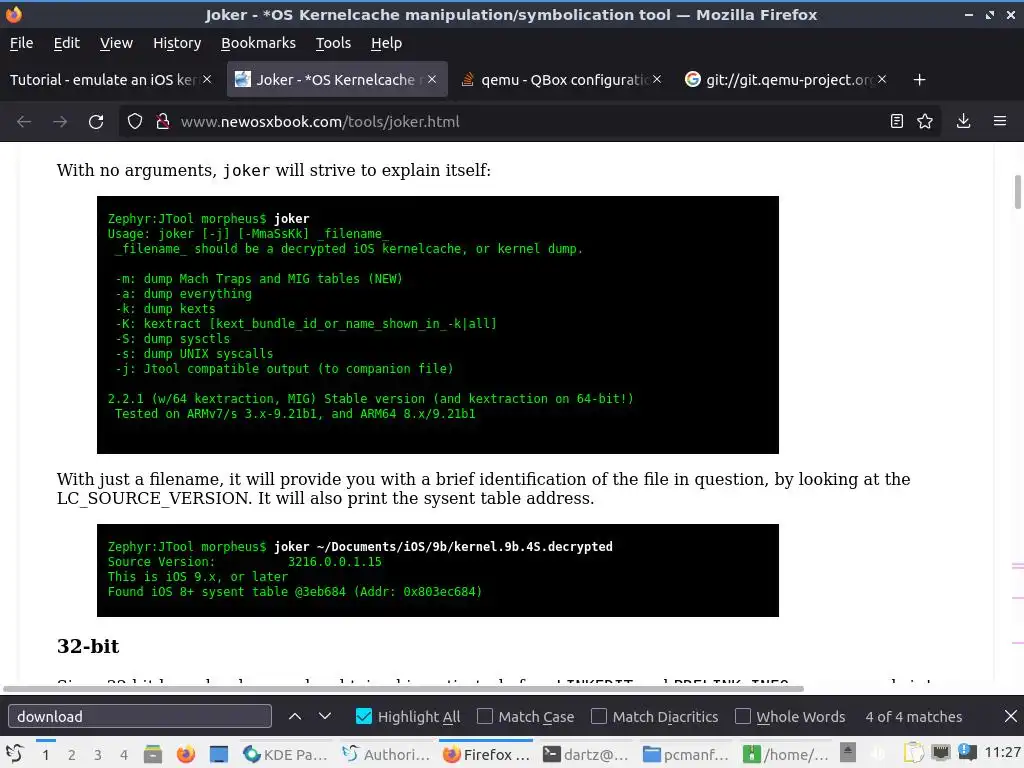This screenshot has width=1024, height=768.
Task: Go back using the back arrow
Action: [24, 121]
